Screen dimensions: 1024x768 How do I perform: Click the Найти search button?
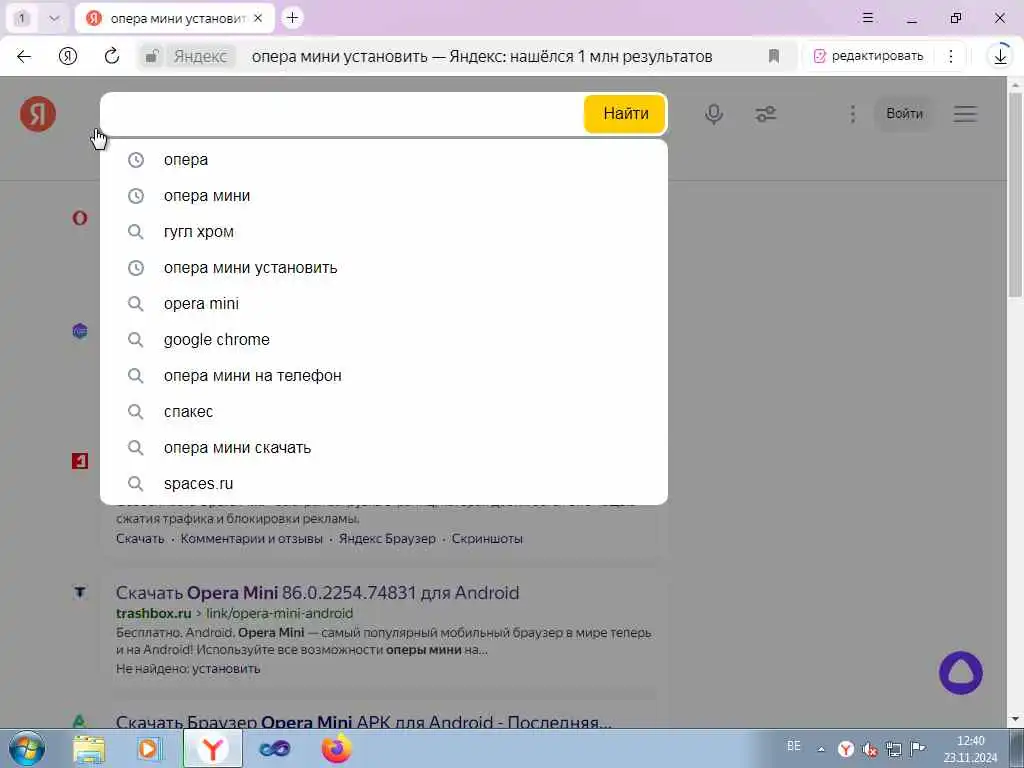click(625, 114)
